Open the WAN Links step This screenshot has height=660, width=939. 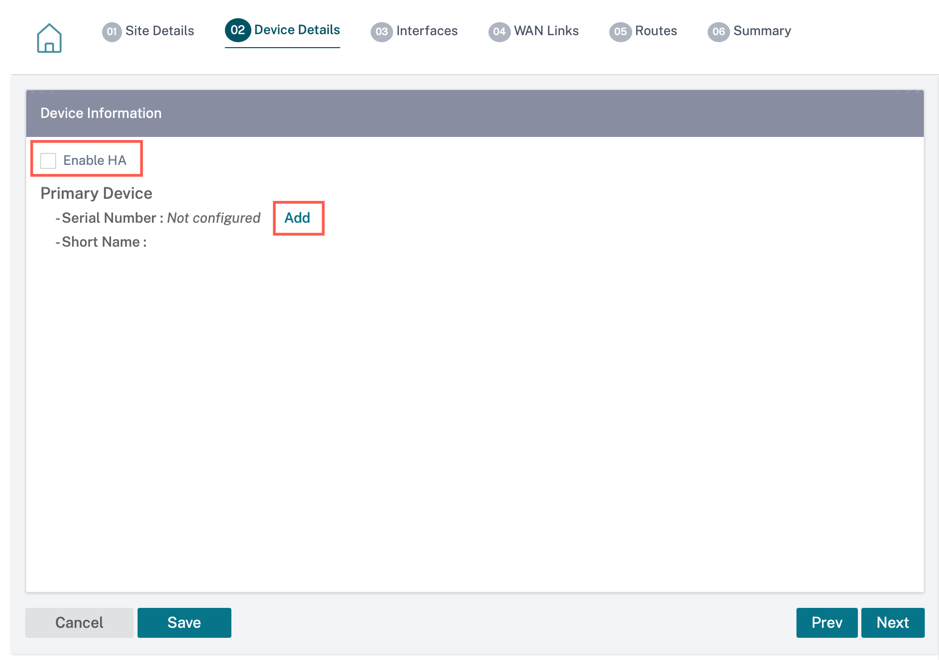click(533, 31)
